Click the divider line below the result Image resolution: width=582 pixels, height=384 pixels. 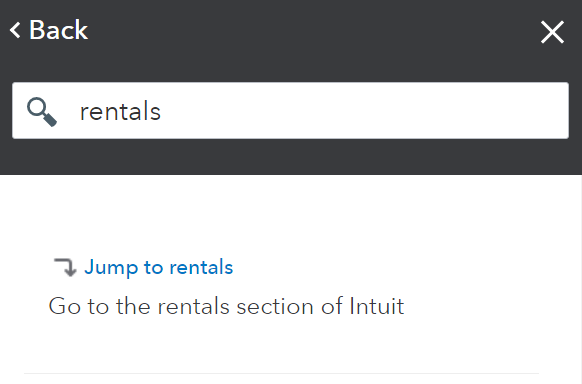tap(281, 373)
